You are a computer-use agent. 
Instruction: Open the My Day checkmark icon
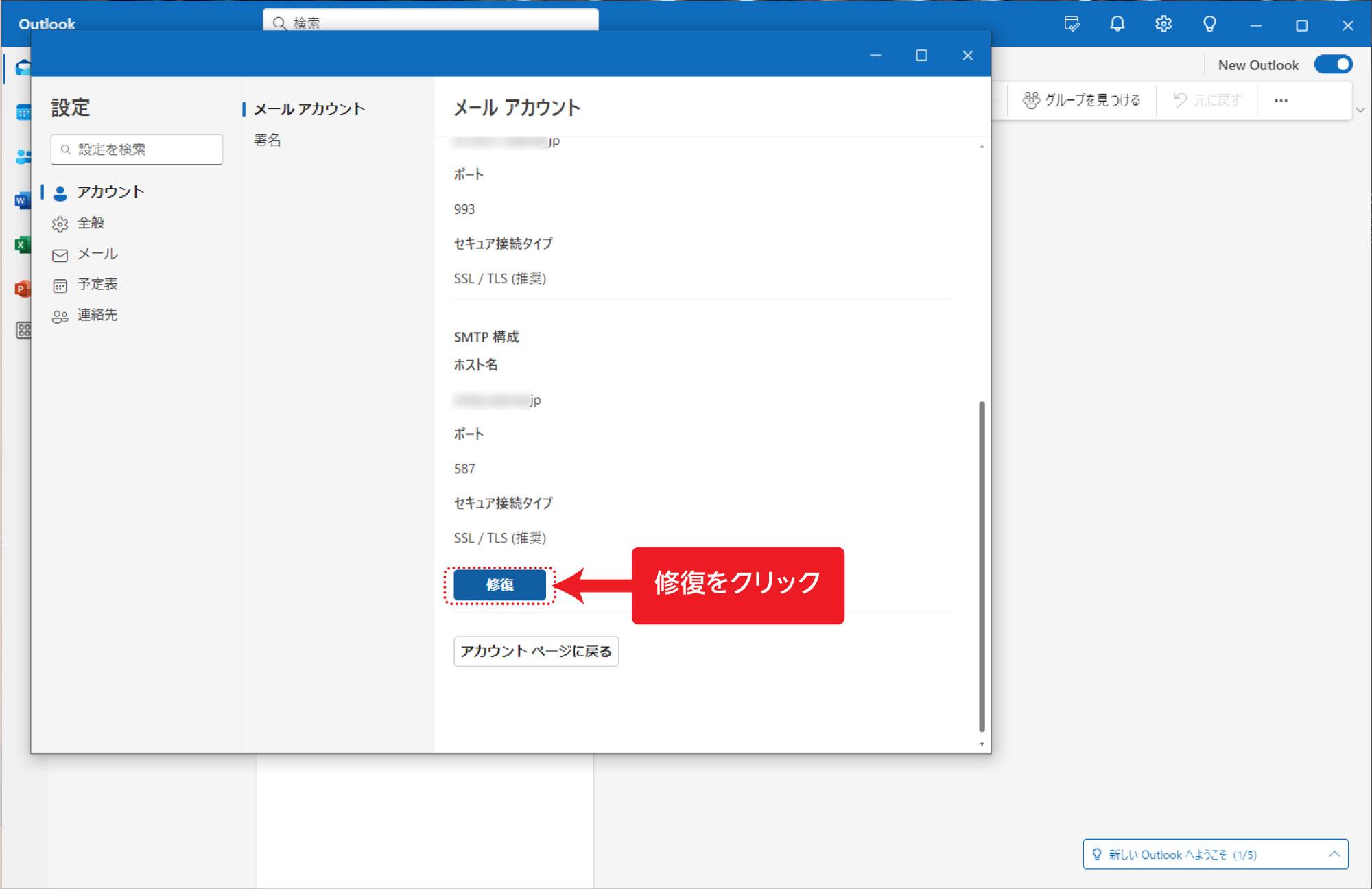click(x=1072, y=24)
